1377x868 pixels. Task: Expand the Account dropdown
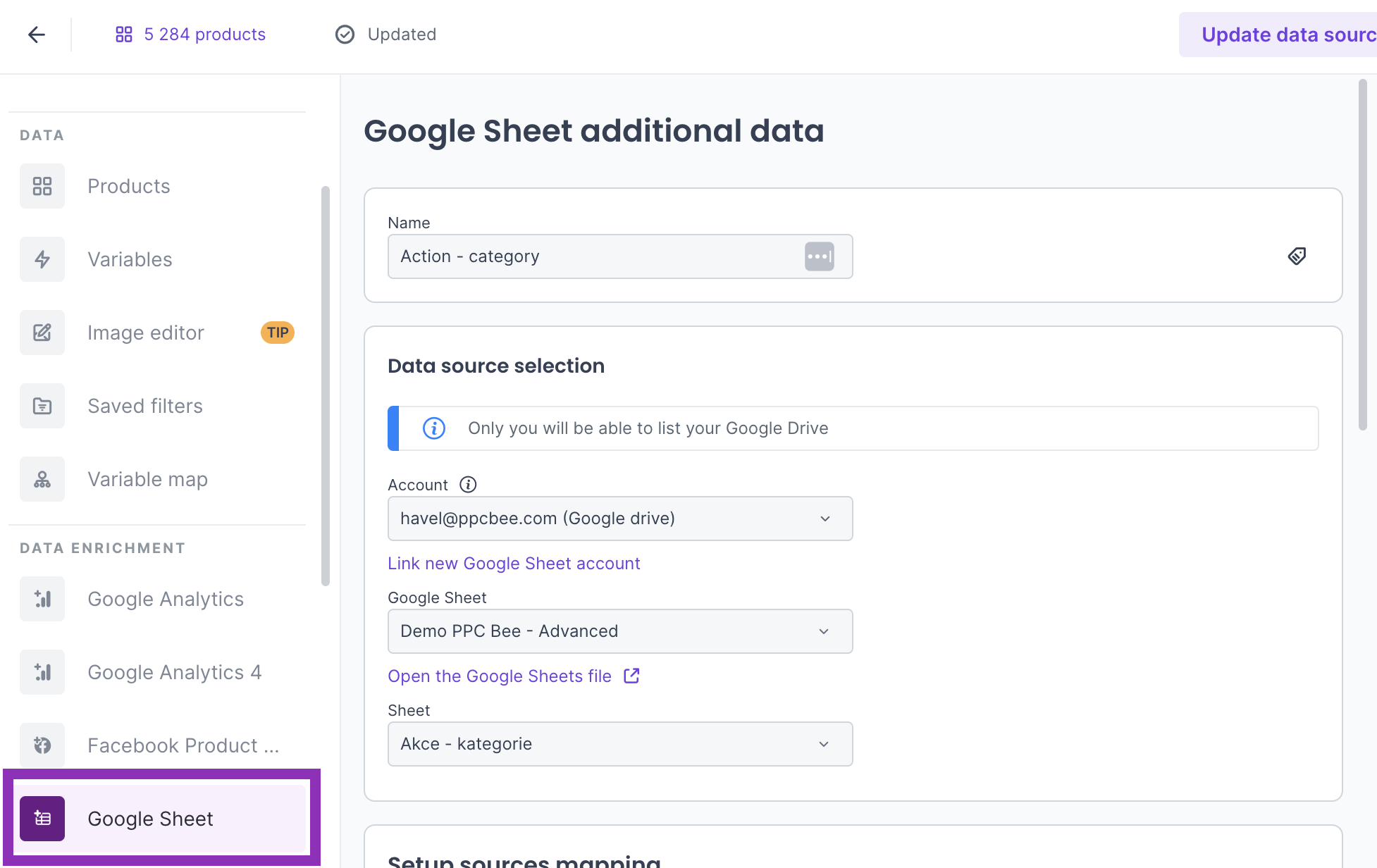coord(620,519)
